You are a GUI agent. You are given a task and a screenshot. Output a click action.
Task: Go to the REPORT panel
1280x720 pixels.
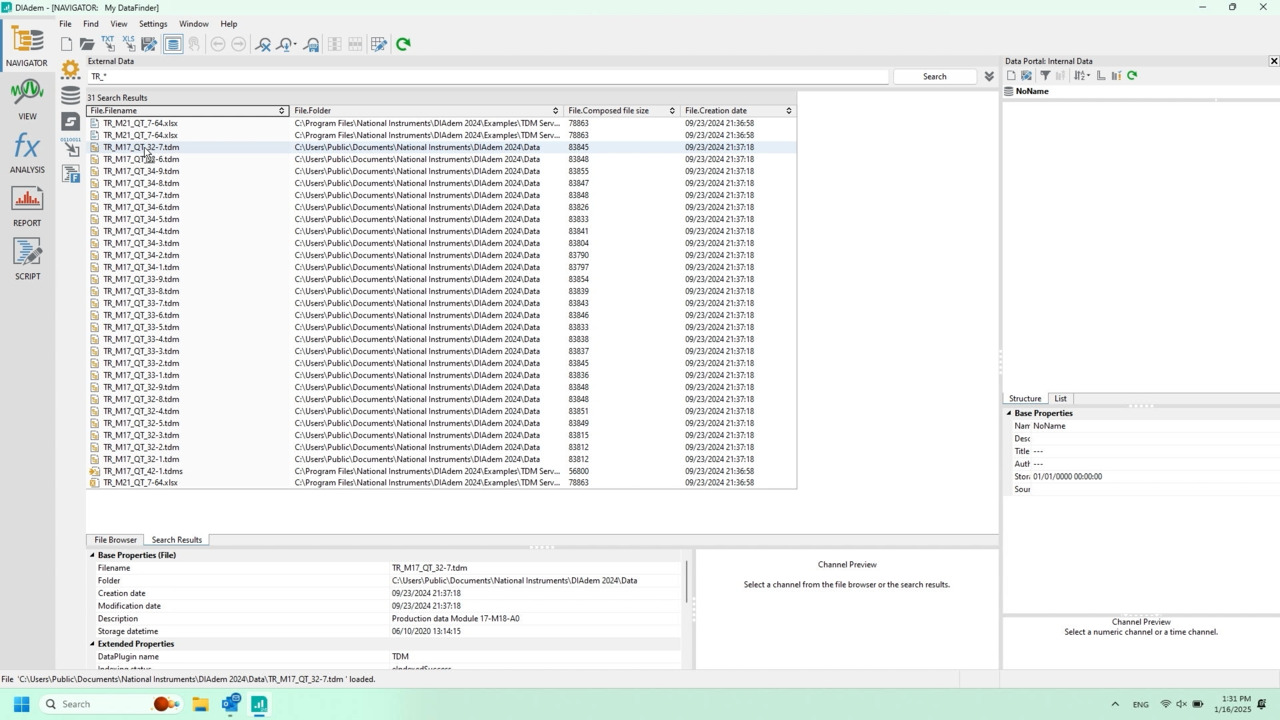tap(27, 206)
